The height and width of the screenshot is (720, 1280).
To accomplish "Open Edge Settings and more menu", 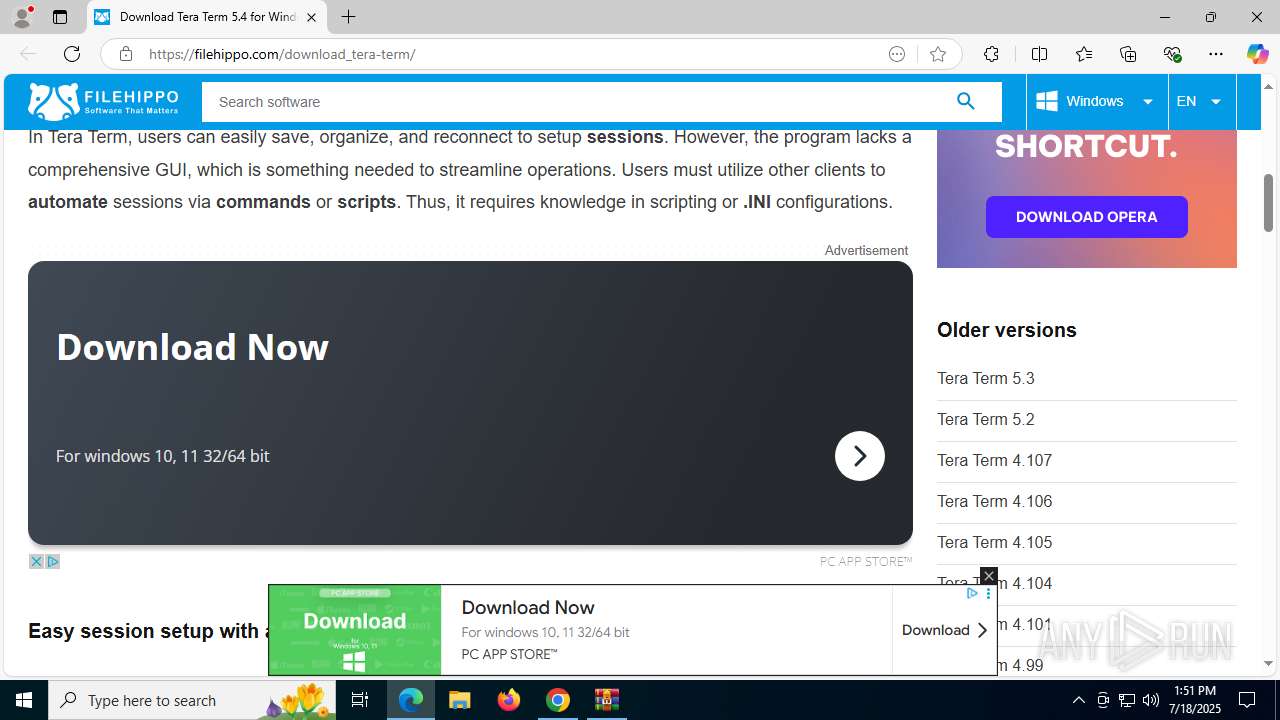I will pyautogui.click(x=1216, y=54).
